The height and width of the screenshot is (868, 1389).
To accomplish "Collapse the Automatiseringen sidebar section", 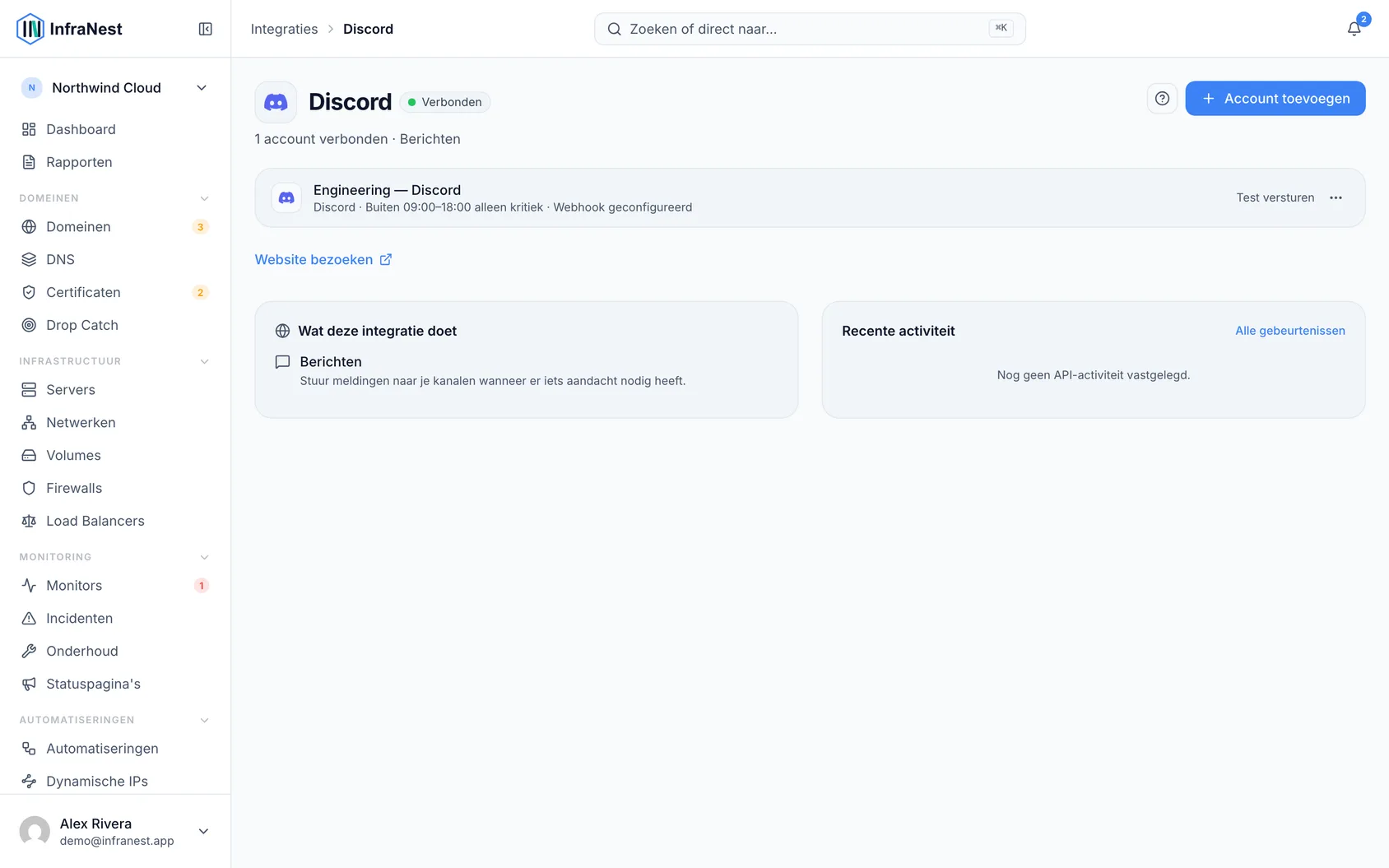I will pyautogui.click(x=204, y=720).
